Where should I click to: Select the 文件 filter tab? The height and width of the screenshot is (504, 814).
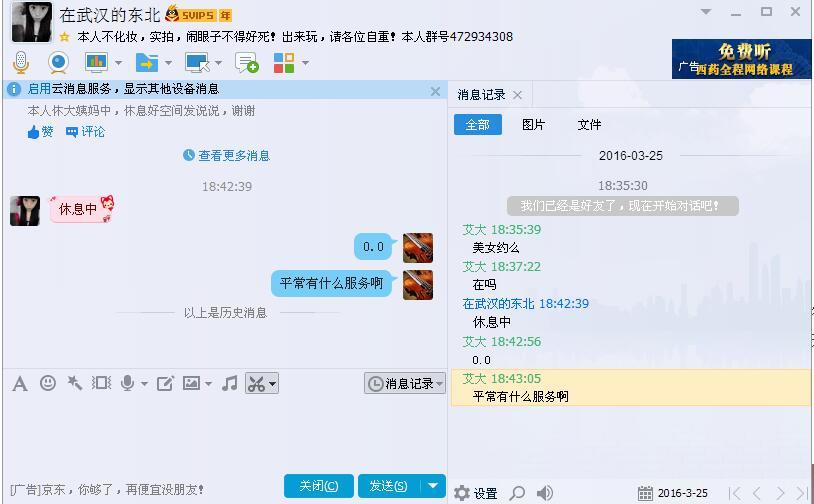[x=589, y=125]
